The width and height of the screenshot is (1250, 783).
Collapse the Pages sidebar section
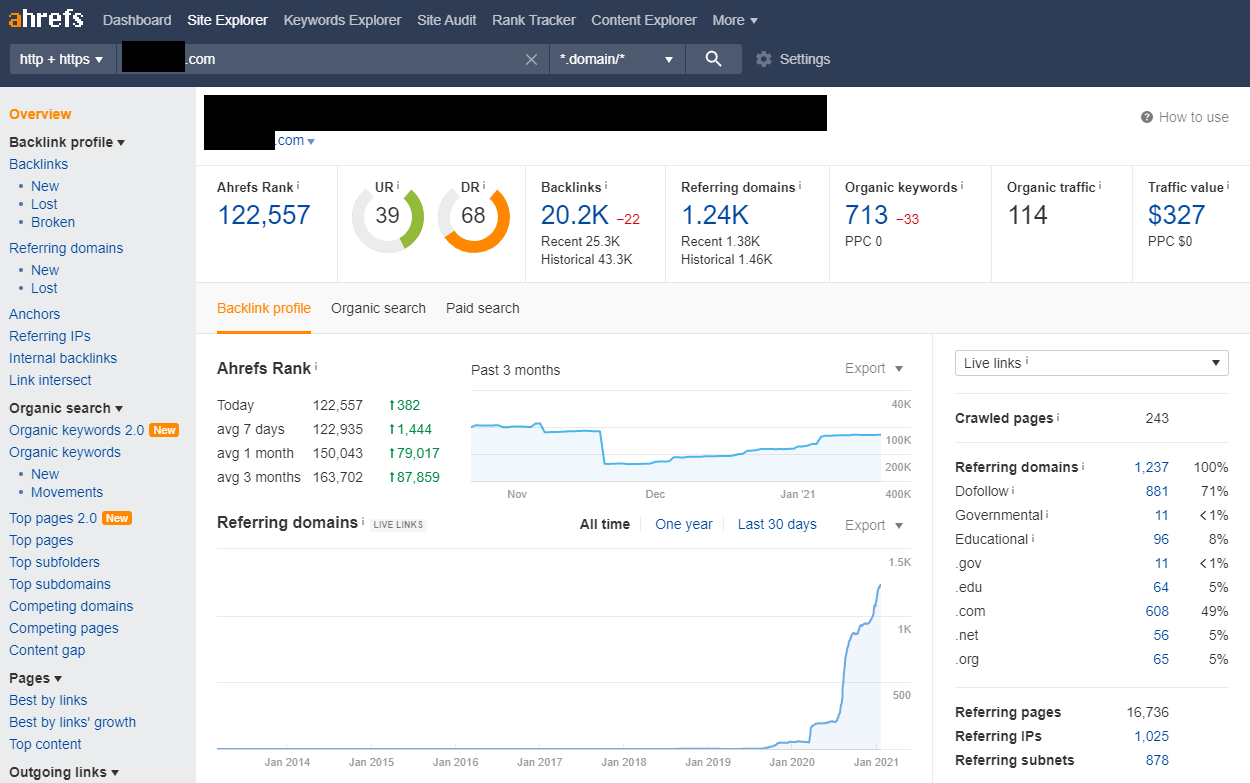(x=36, y=678)
